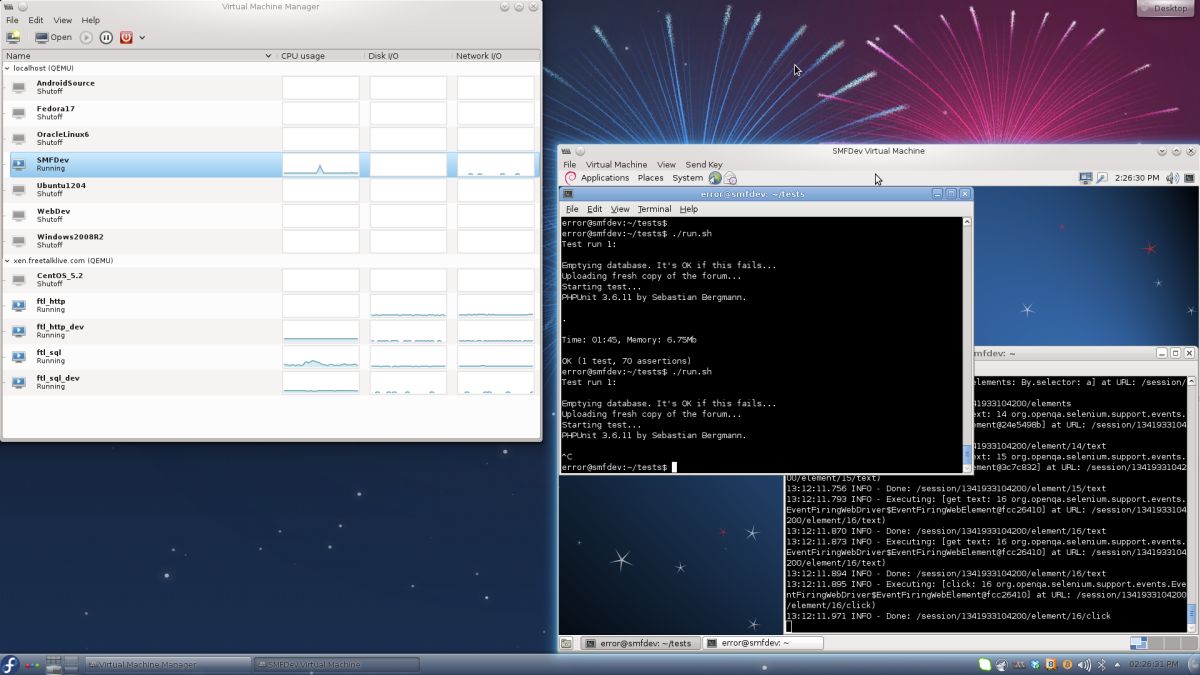
Task: Click the Network I/O column header
Action: pos(495,56)
